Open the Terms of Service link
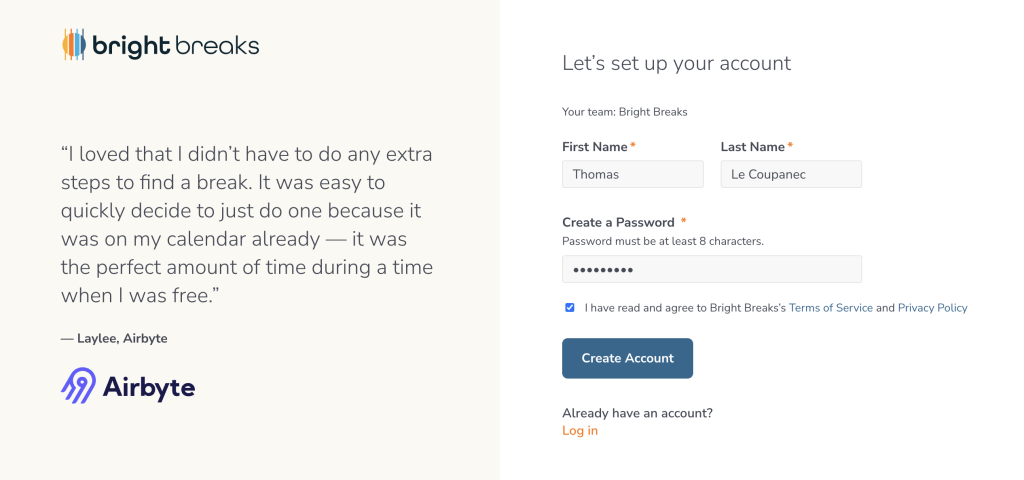 point(830,308)
